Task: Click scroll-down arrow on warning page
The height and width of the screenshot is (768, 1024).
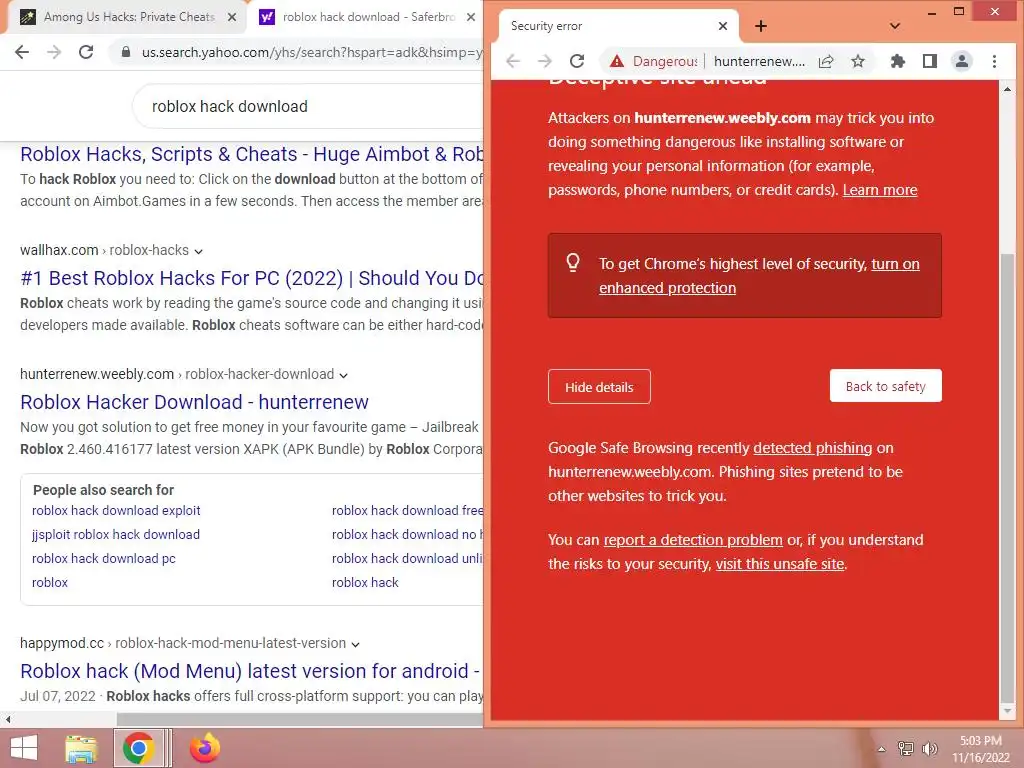Action: (x=1008, y=711)
